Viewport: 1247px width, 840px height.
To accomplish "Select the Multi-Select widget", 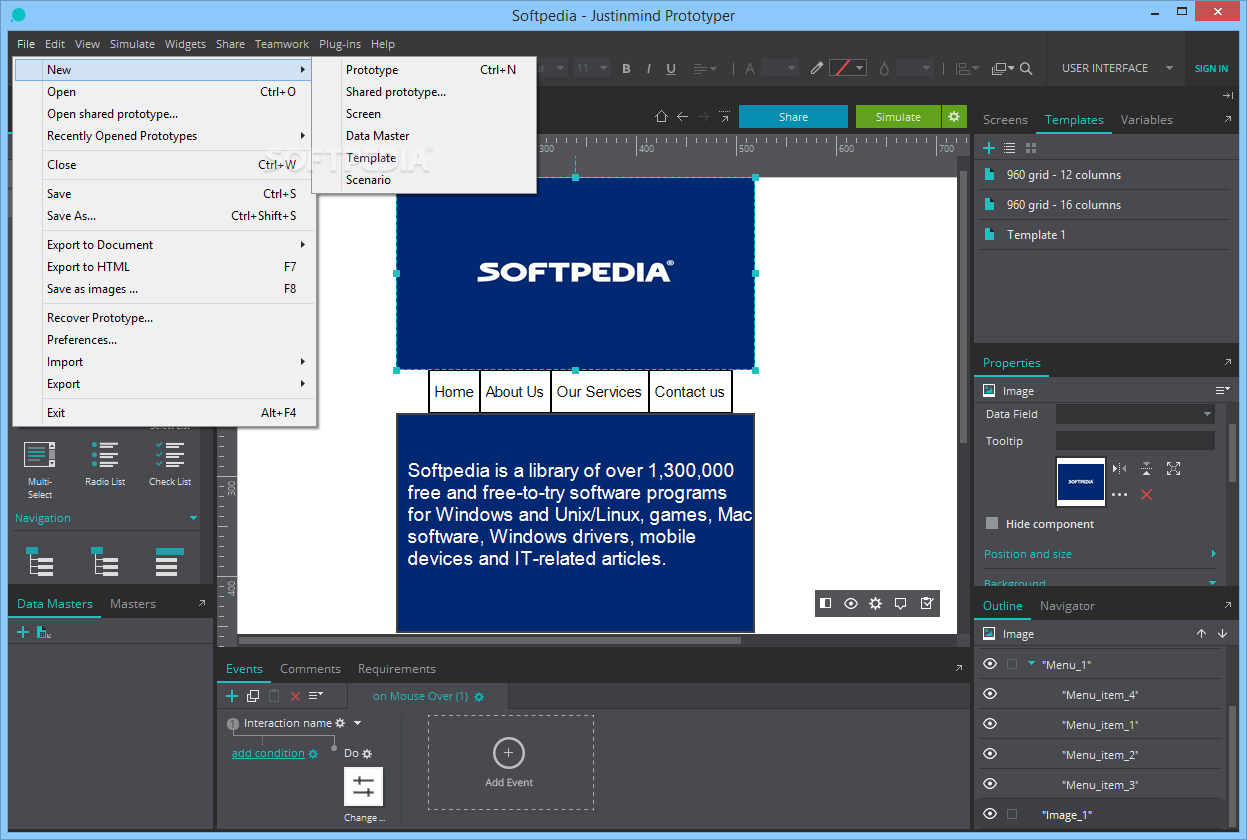I will click(x=40, y=470).
